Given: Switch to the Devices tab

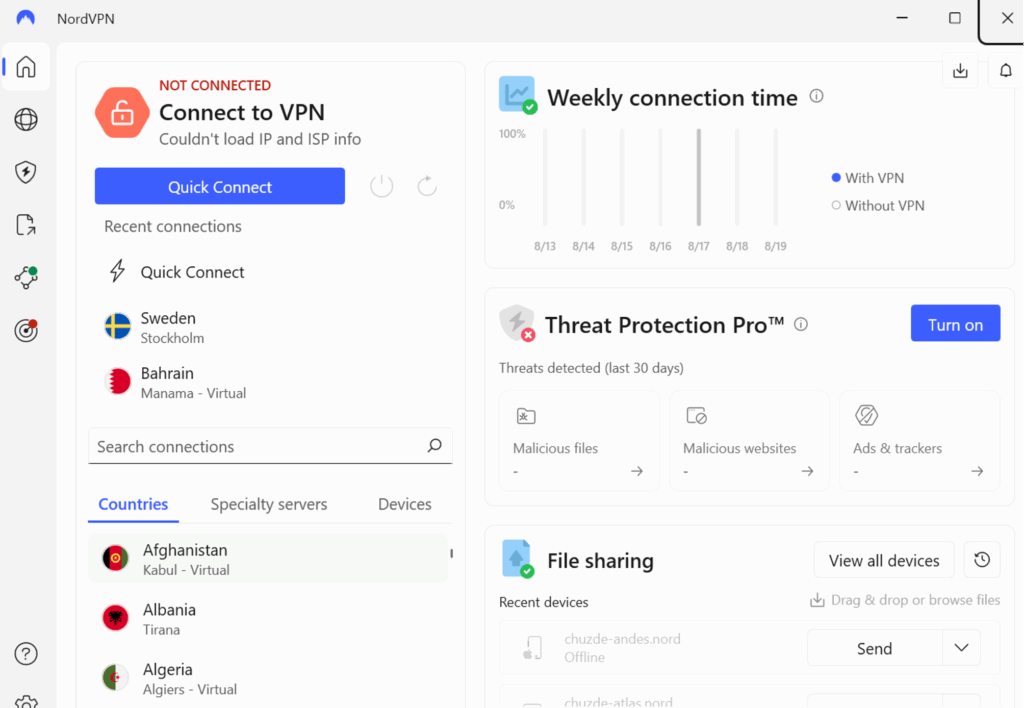Looking at the screenshot, I should point(405,504).
